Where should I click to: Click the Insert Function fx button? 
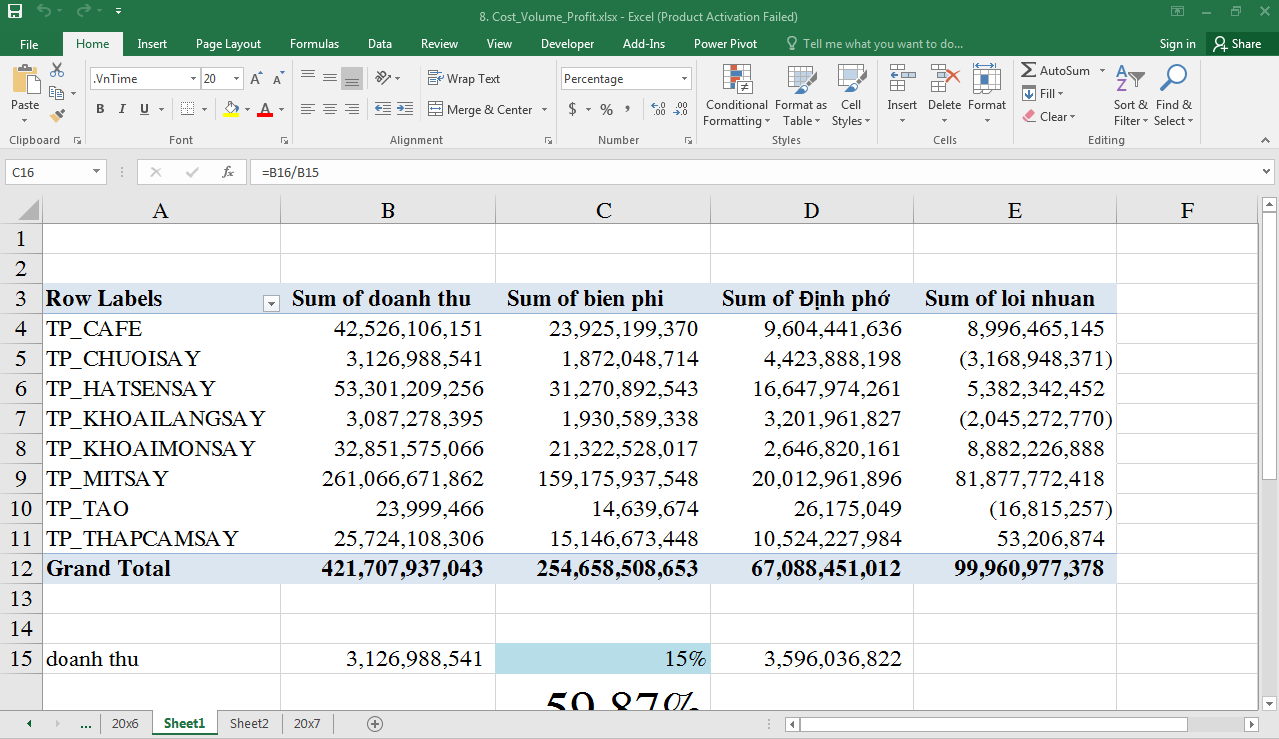click(x=228, y=172)
